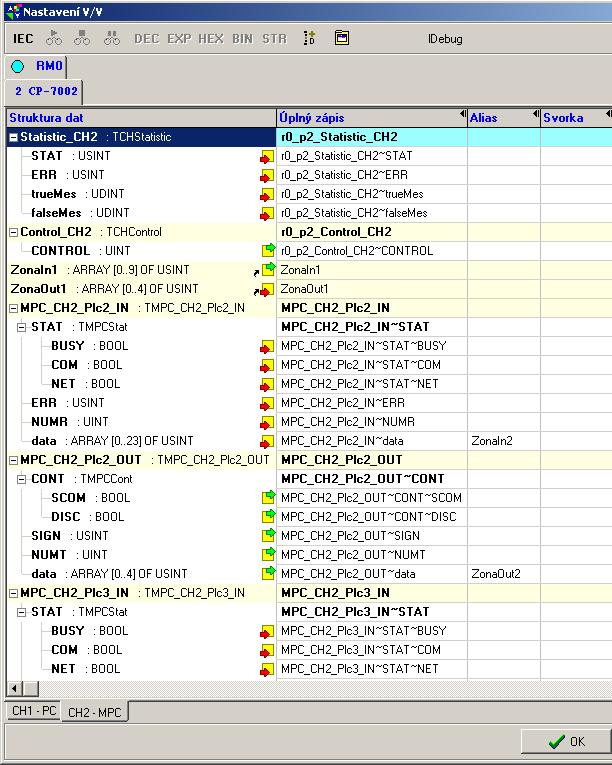This screenshot has height=765, width=612.
Task: Select r0_p2_Control_CH2~CONTROL cell
Action: click(372, 251)
